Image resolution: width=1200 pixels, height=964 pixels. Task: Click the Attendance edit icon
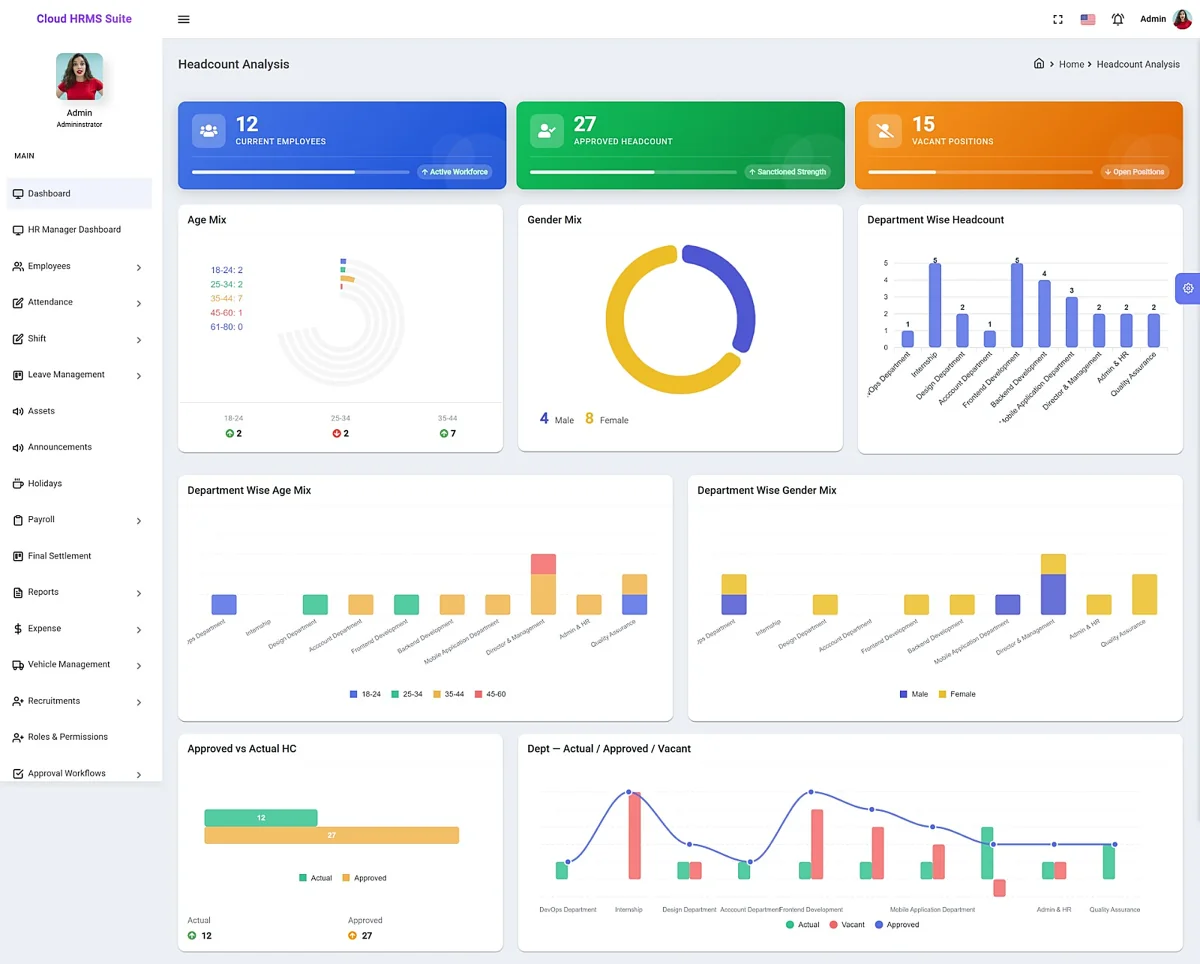(x=18, y=302)
